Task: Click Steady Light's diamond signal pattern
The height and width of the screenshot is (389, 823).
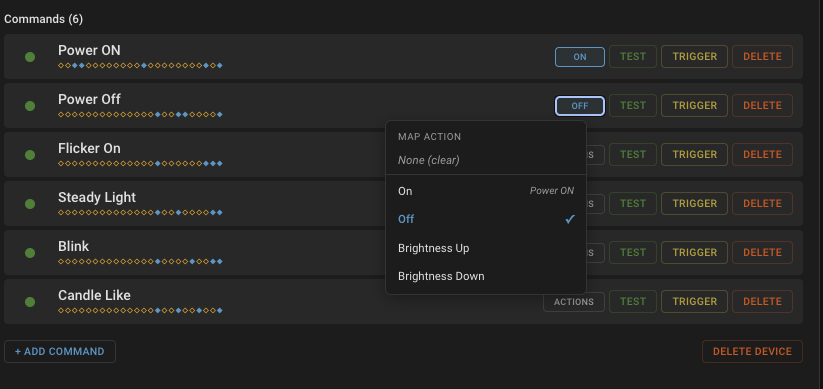Action: point(140,213)
